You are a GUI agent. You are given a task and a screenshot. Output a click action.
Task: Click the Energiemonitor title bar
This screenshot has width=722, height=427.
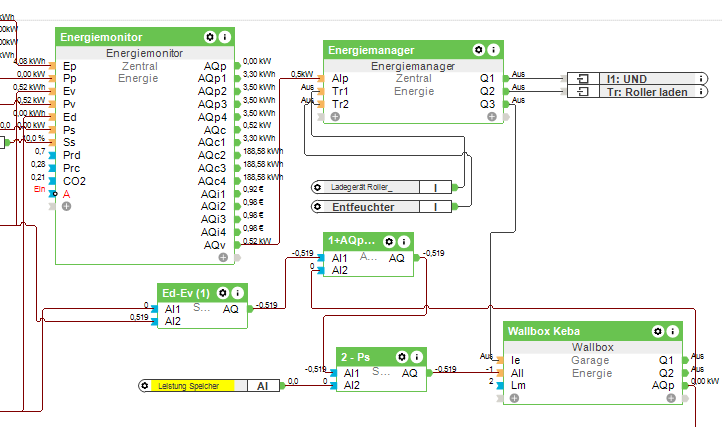(x=145, y=37)
